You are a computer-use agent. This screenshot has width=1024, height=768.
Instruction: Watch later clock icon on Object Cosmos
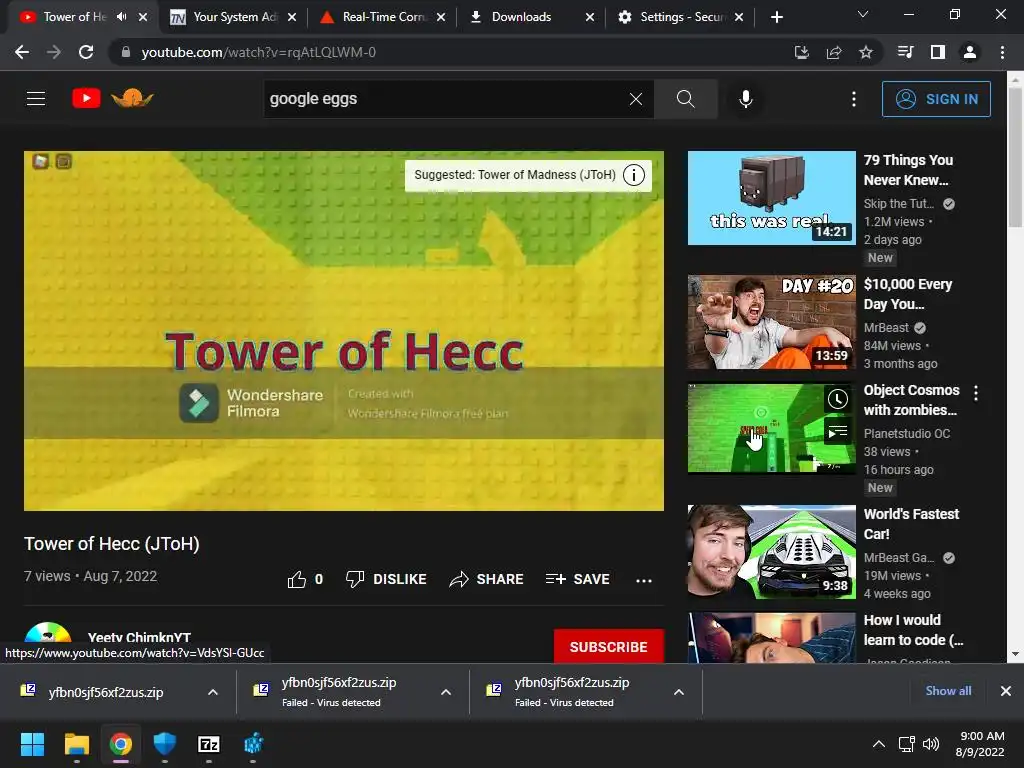(838, 399)
